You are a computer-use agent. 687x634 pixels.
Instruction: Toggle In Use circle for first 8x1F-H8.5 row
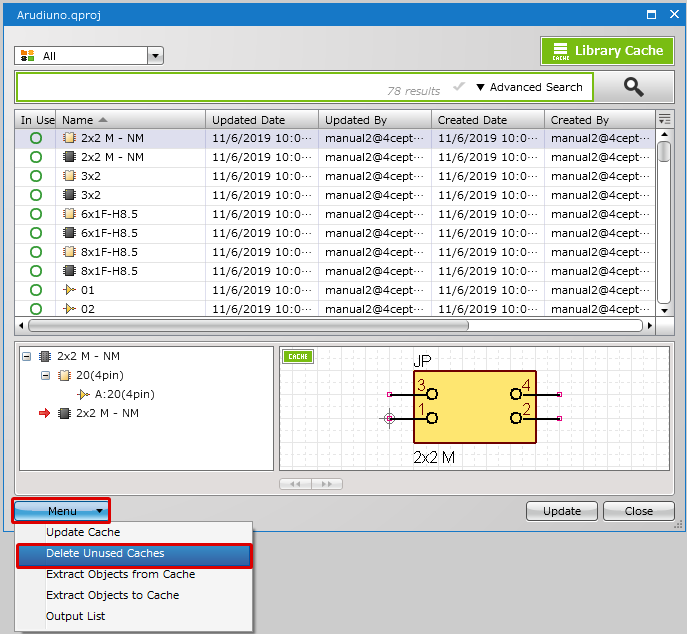pos(36,252)
